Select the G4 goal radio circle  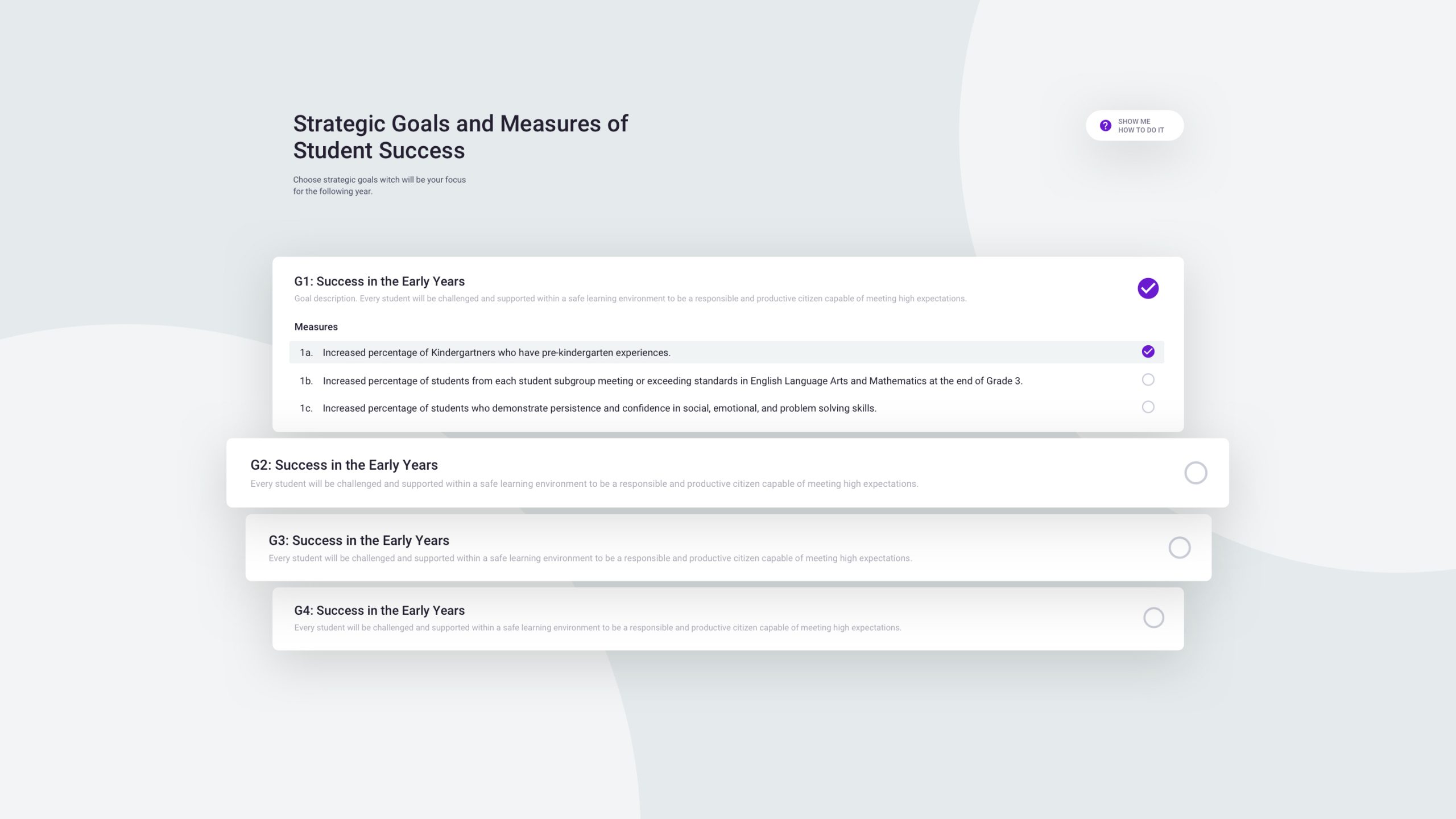(1153, 618)
